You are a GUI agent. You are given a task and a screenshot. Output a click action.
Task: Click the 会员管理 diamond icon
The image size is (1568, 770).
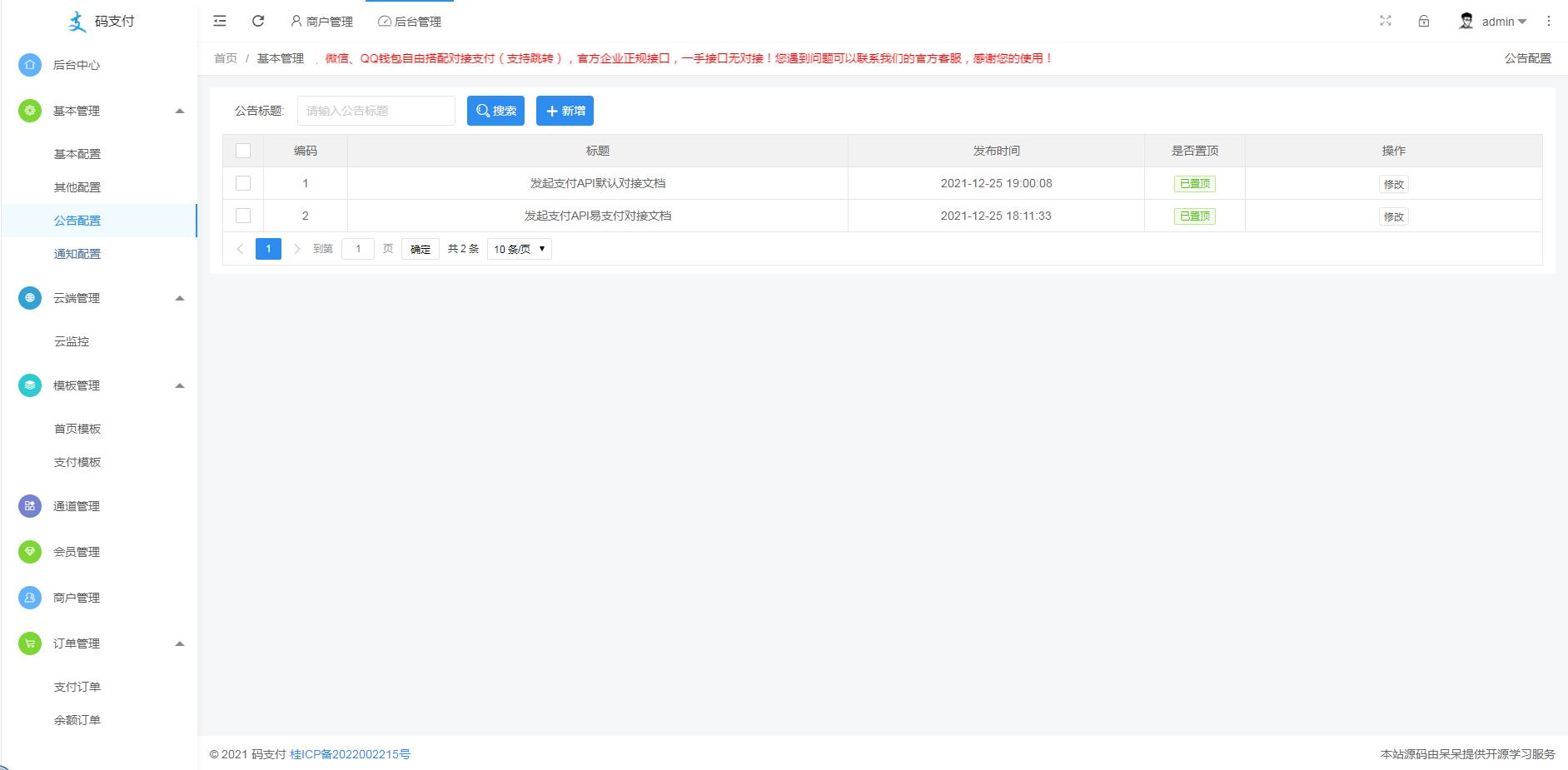(30, 552)
